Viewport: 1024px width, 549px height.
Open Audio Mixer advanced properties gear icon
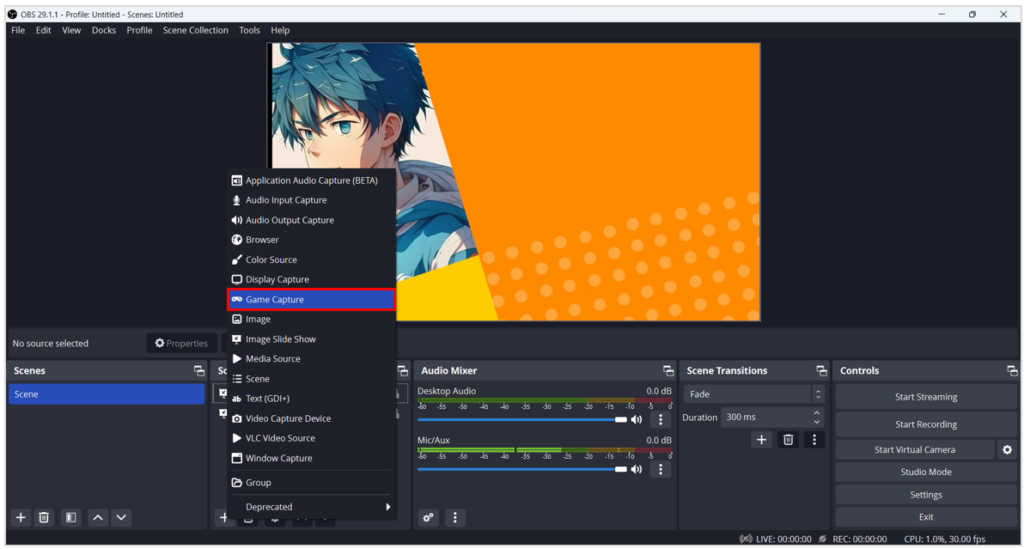coord(428,517)
